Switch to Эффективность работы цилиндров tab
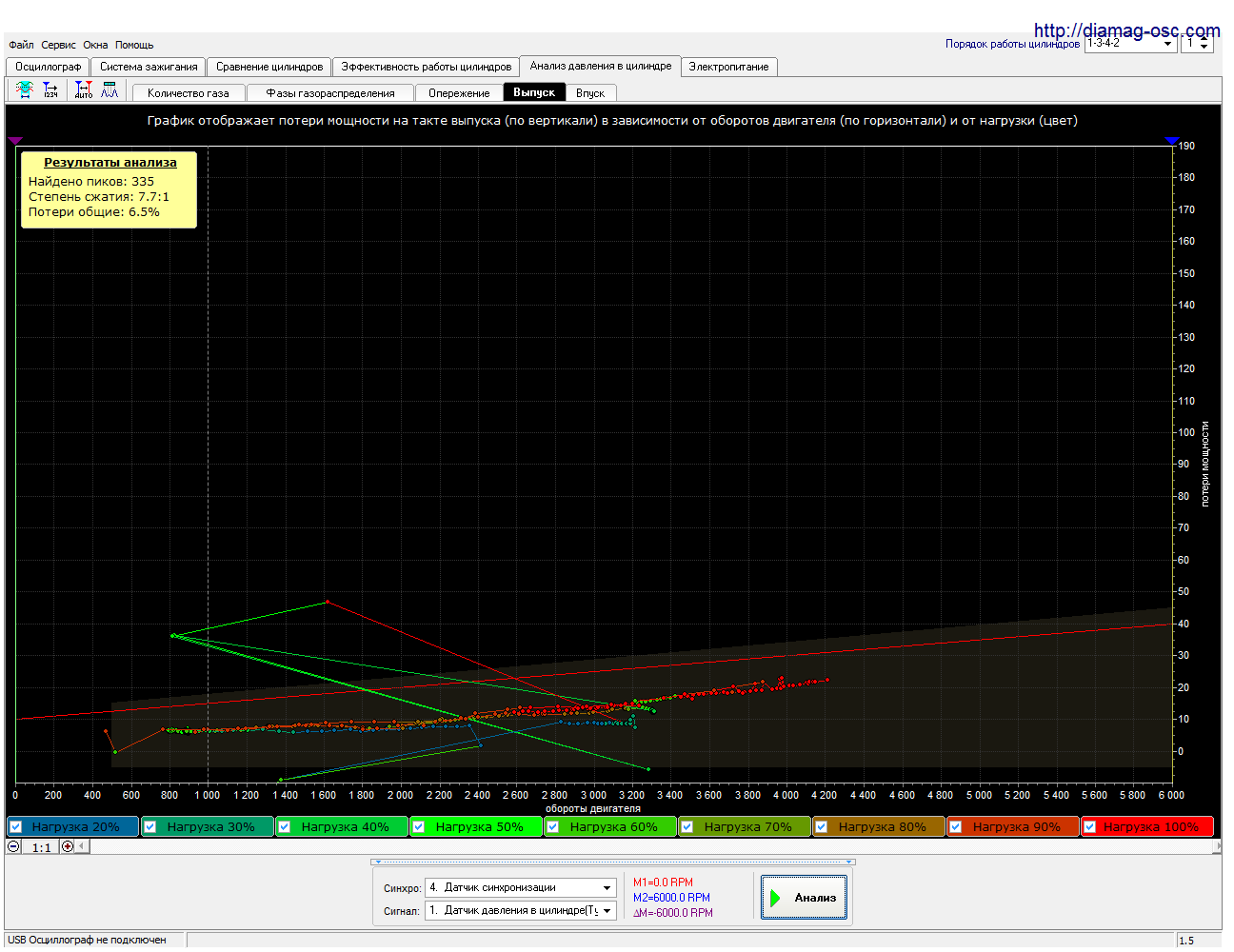Viewport: 1234px width, 952px height. 427,67
